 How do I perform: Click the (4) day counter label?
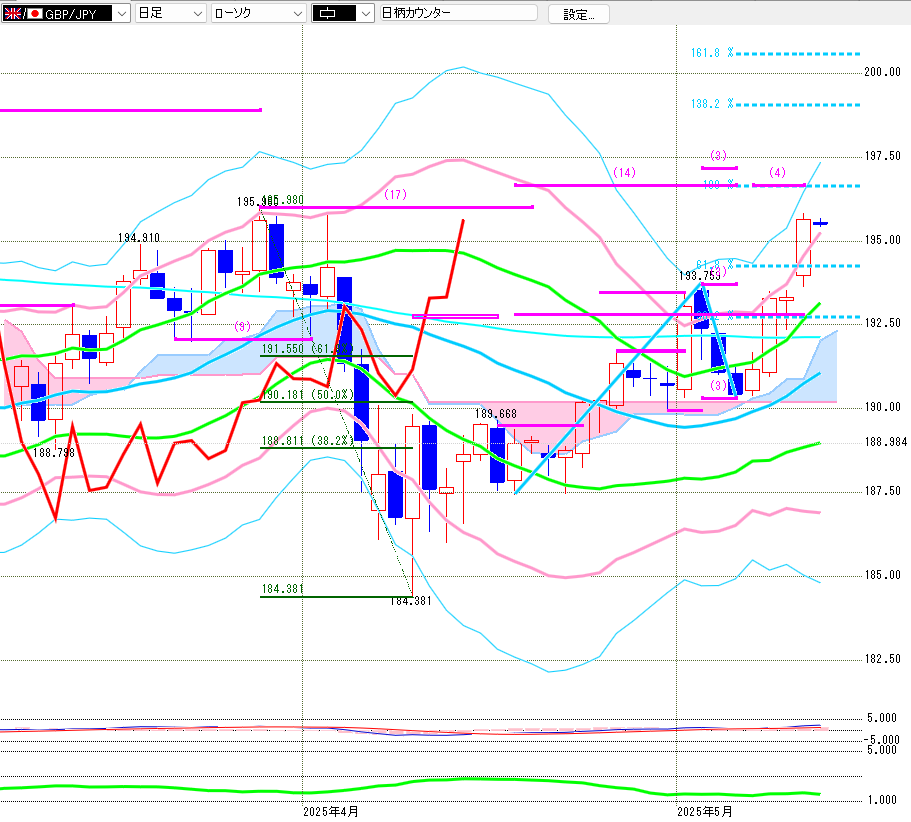click(777, 173)
